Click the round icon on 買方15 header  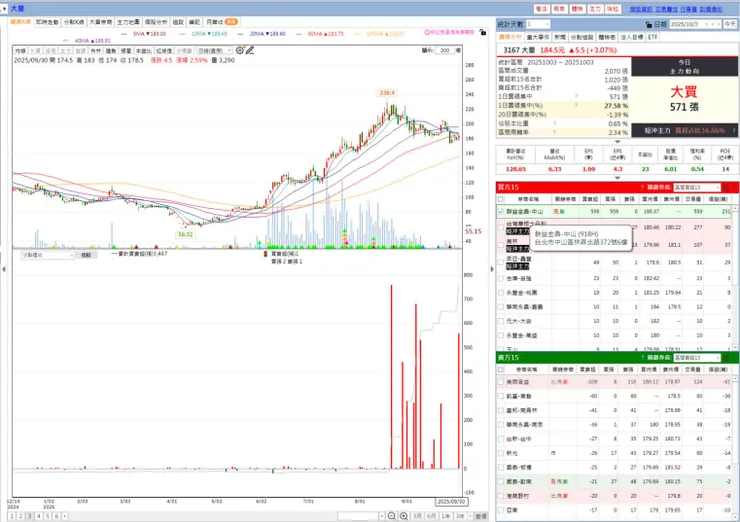click(x=726, y=188)
